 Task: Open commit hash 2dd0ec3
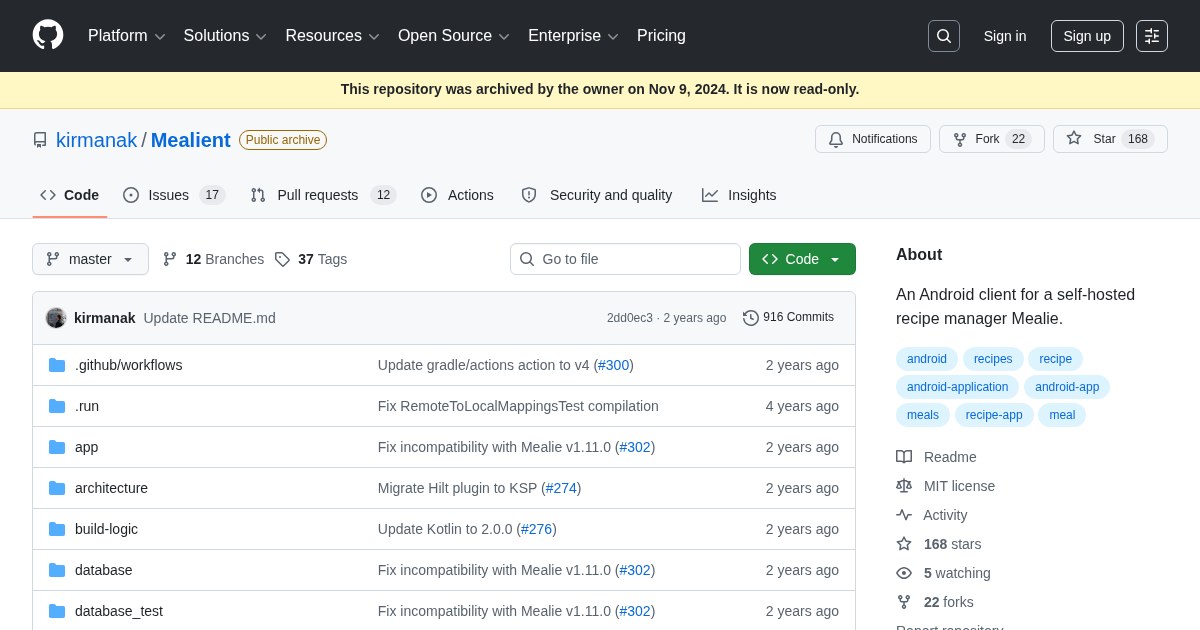(x=630, y=318)
